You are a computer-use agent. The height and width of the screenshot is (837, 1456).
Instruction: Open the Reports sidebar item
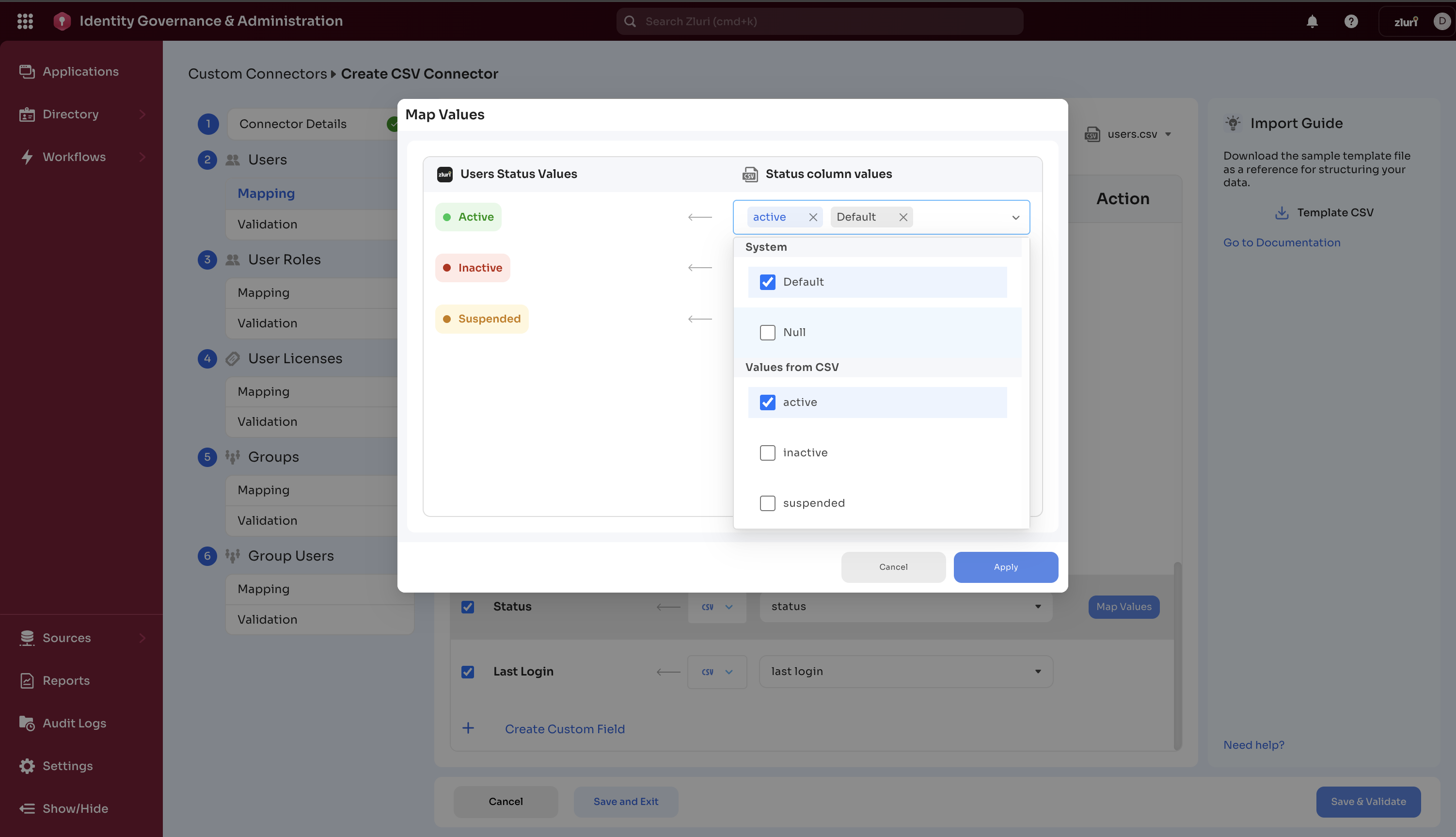[x=66, y=681]
